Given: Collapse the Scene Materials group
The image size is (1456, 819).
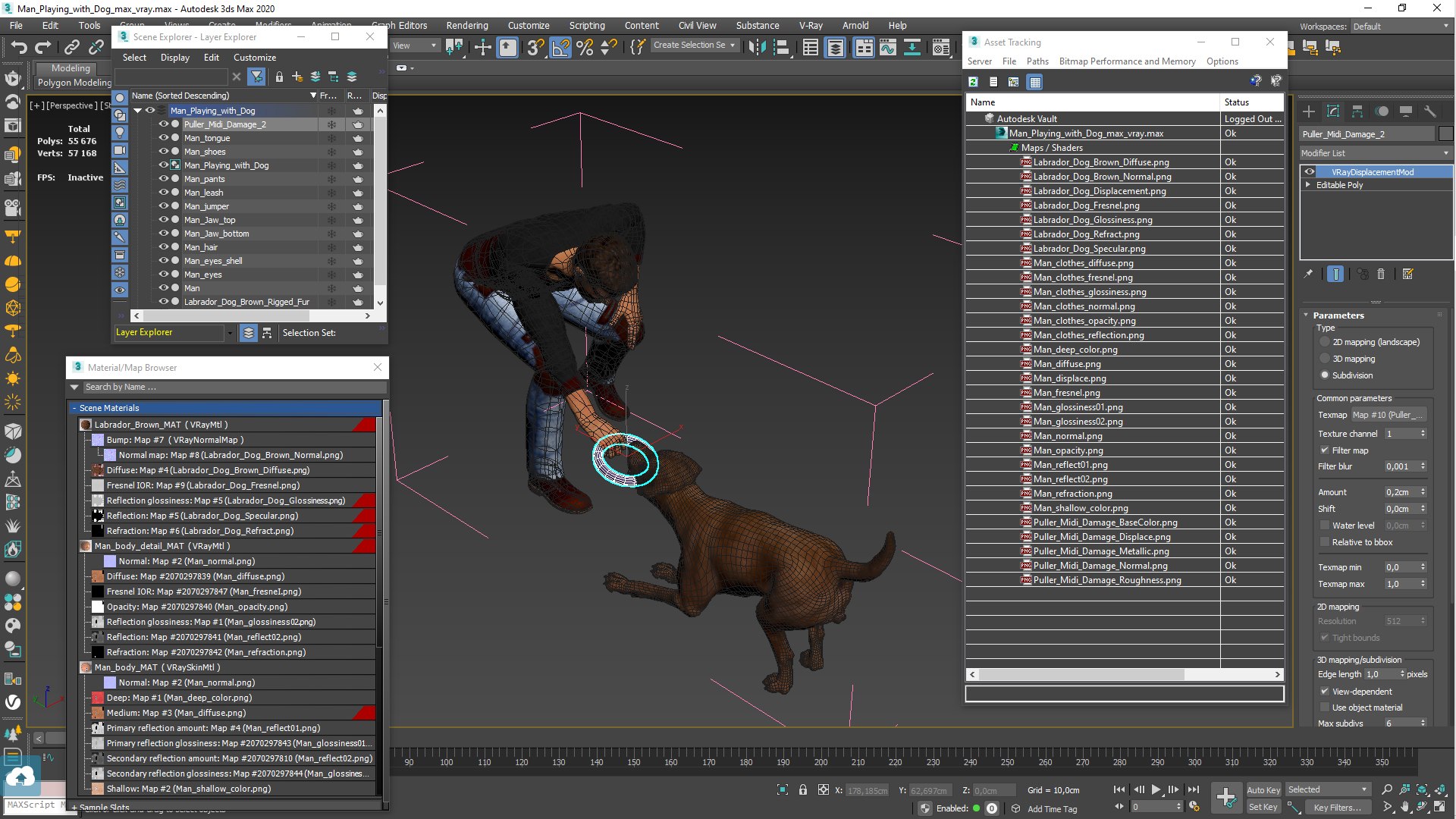Looking at the screenshot, I should tap(74, 408).
